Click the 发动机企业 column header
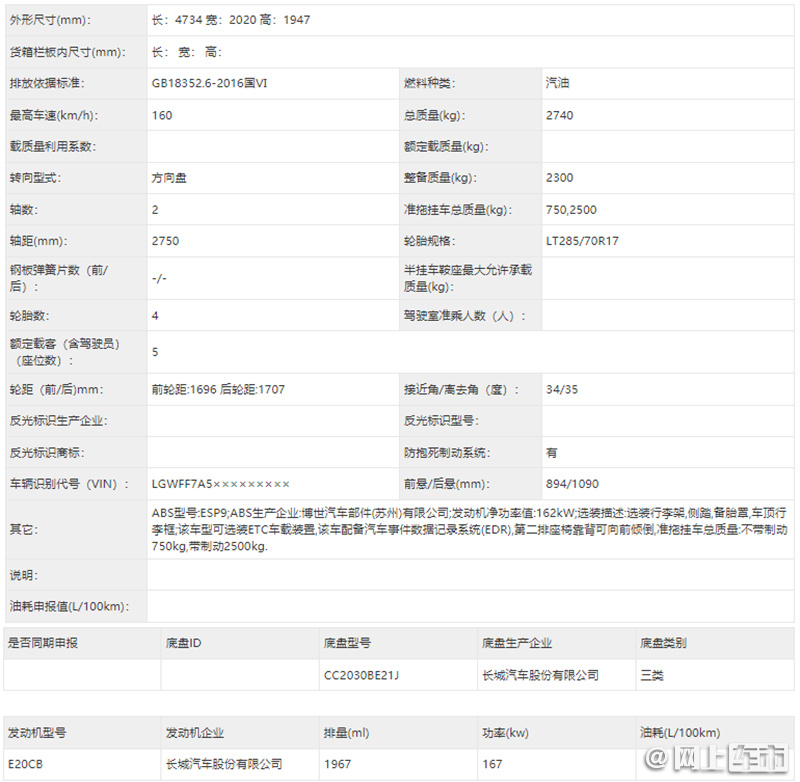 (x=195, y=733)
